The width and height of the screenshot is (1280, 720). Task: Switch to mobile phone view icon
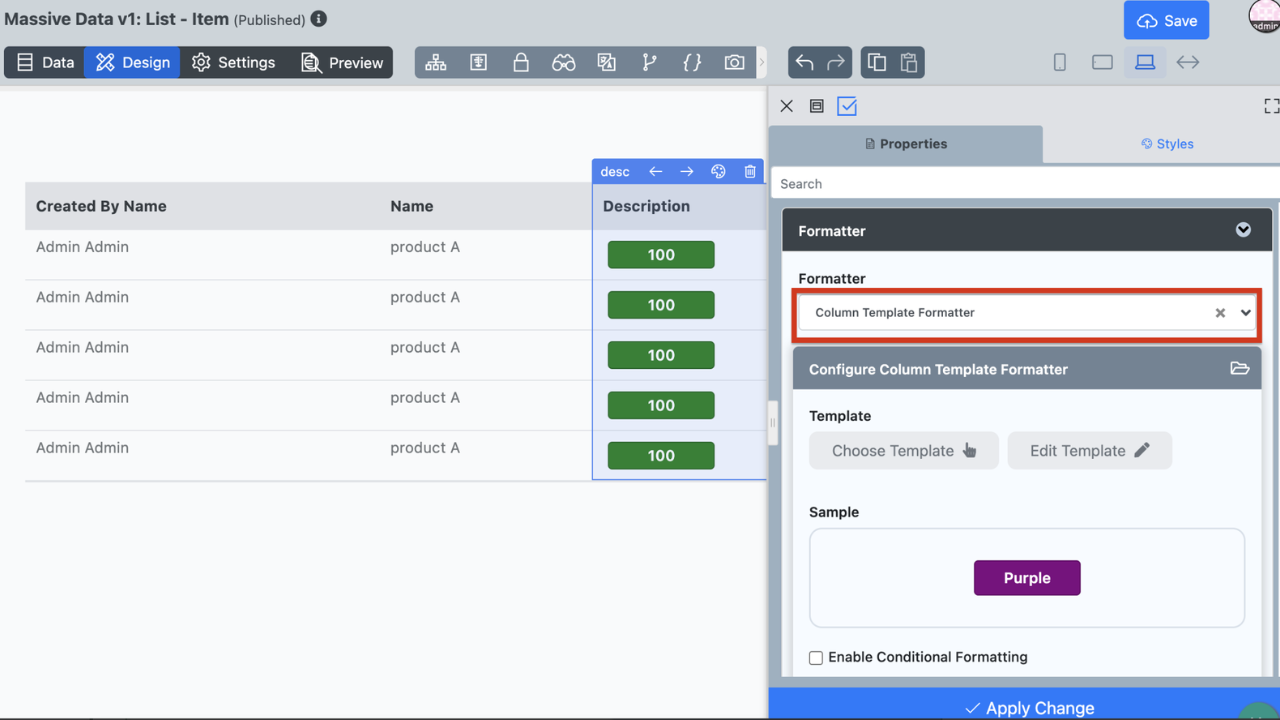click(1059, 62)
